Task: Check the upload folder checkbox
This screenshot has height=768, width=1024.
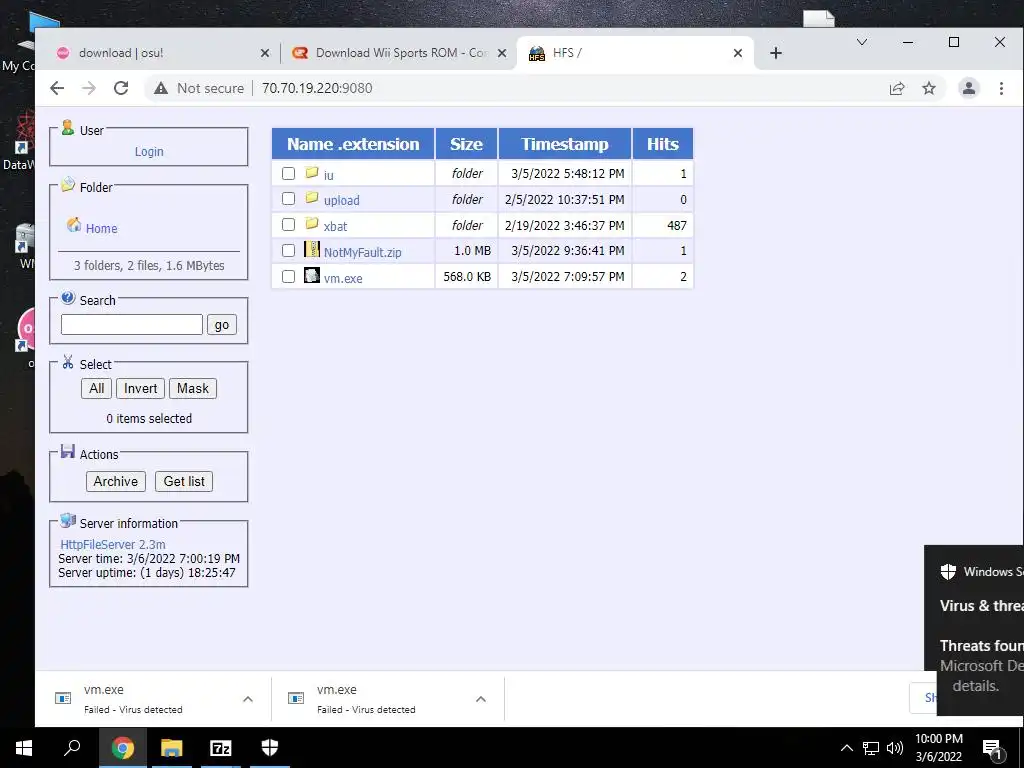Action: click(x=288, y=199)
